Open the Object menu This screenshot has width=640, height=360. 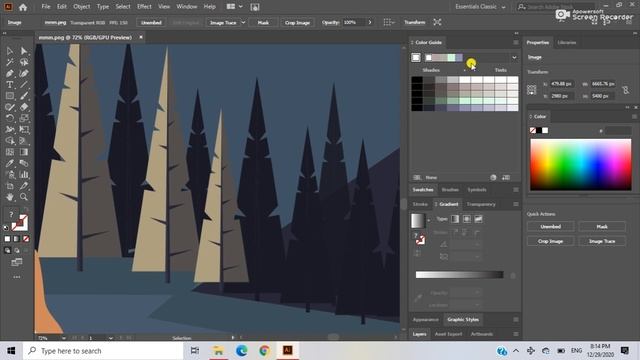click(82, 7)
